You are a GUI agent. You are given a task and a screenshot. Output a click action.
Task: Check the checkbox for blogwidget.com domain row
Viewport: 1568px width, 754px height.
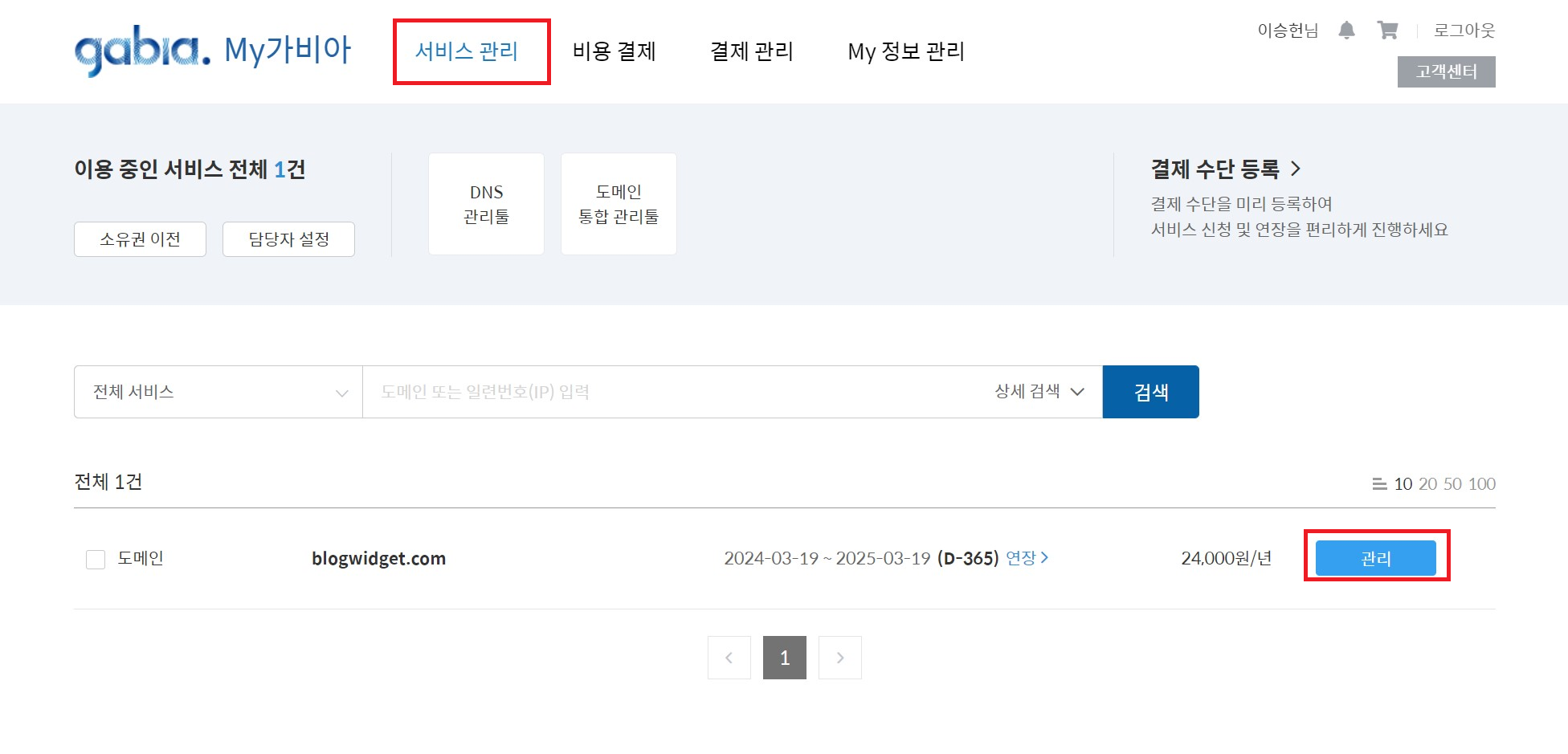[x=95, y=558]
